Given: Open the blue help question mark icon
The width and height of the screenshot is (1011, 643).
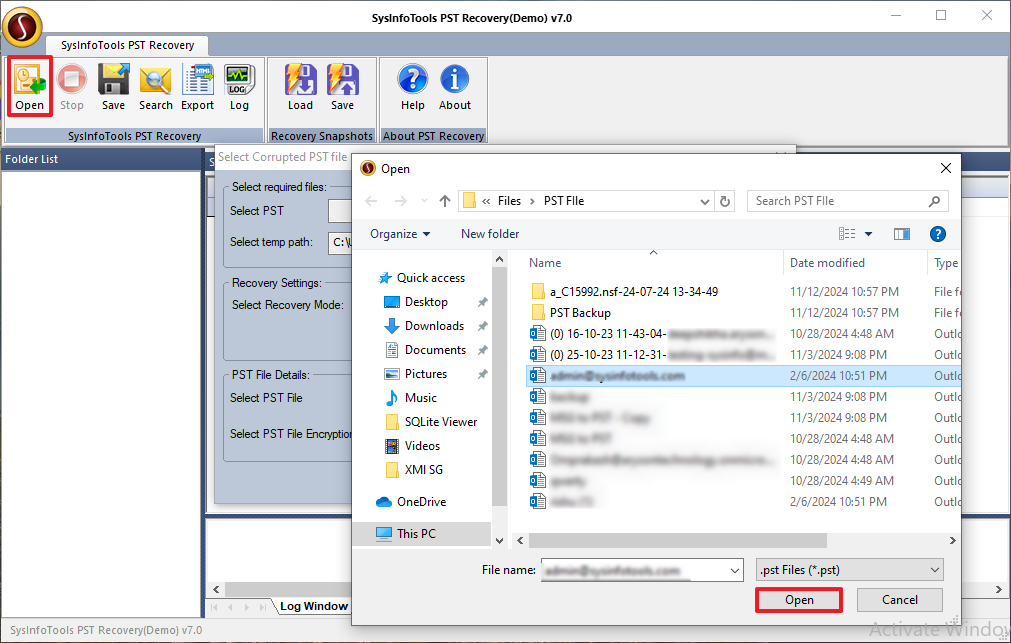Looking at the screenshot, I should pyautogui.click(x=937, y=234).
